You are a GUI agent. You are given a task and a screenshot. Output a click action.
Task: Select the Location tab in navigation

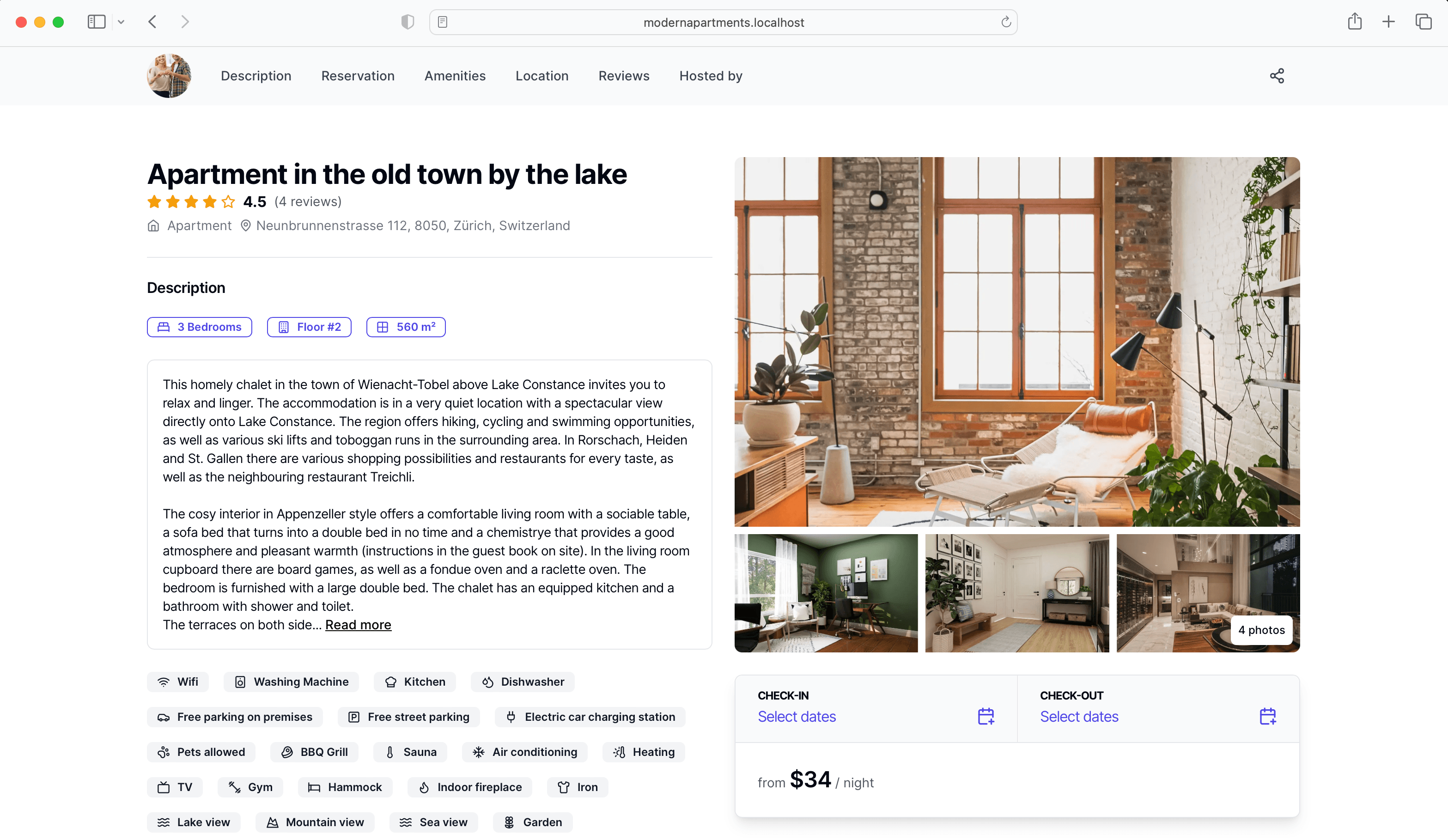coord(541,76)
